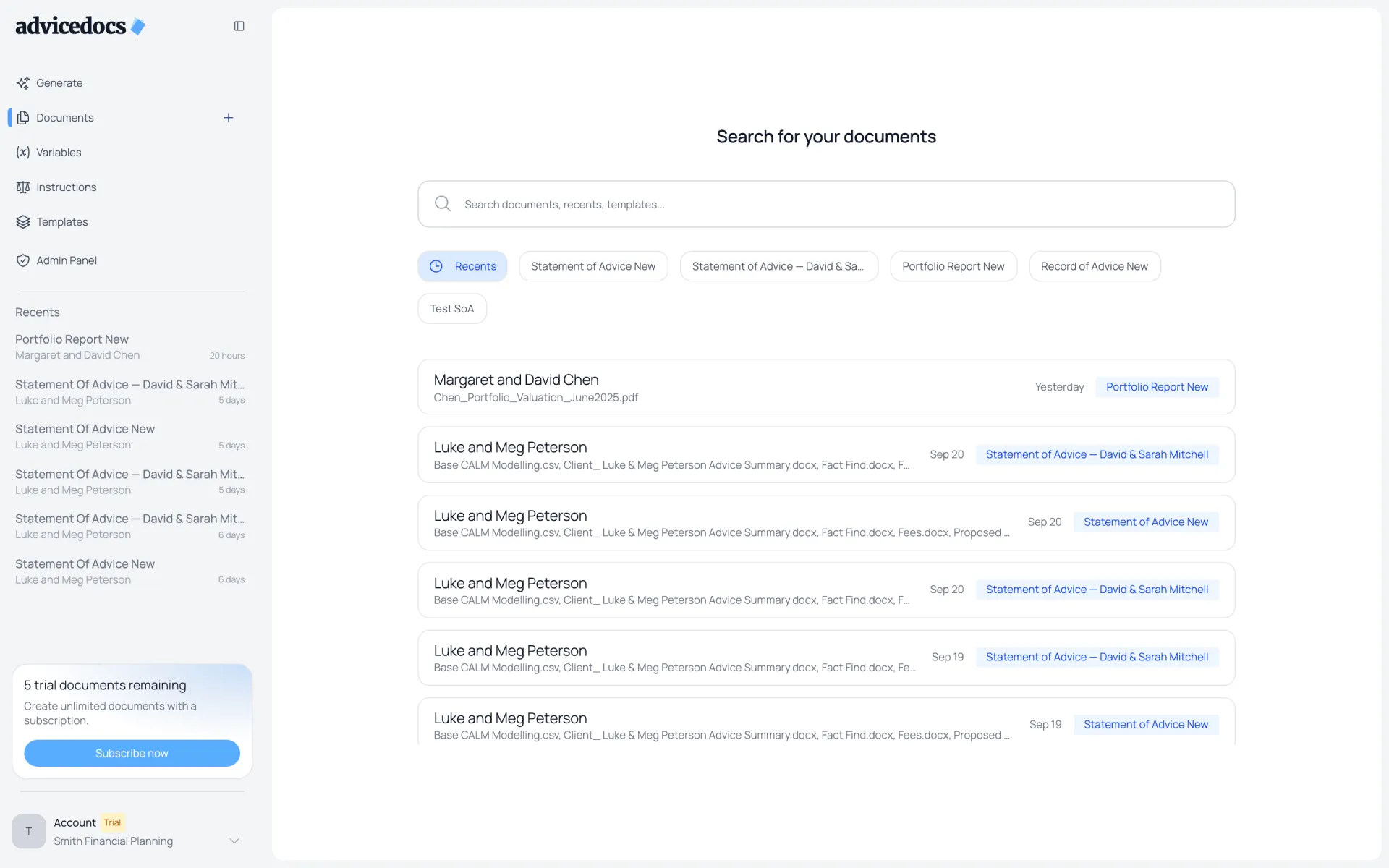Open Margaret and David Chen document card
The height and width of the screenshot is (868, 1389).
point(826,387)
